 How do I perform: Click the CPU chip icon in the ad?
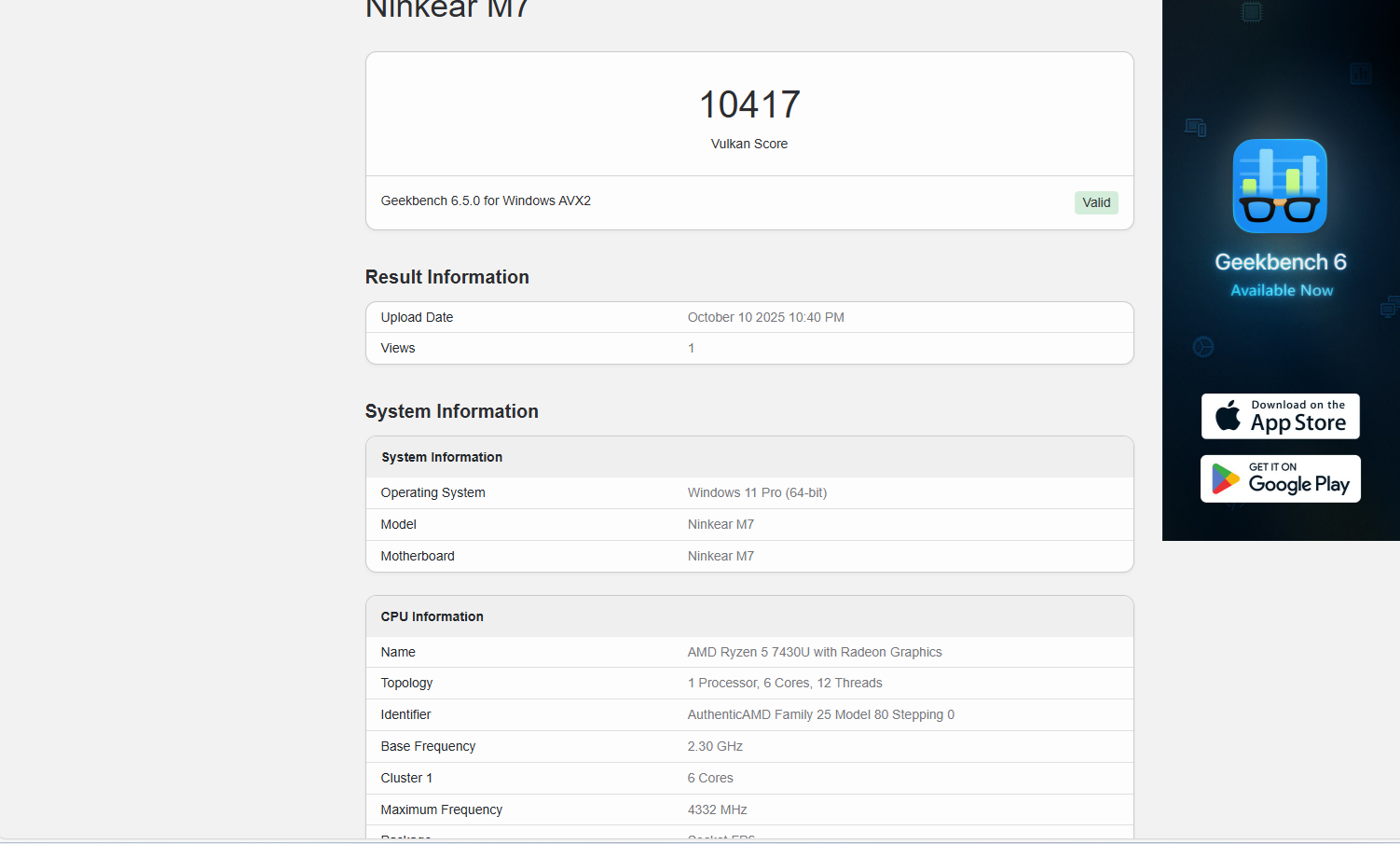[x=1252, y=12]
